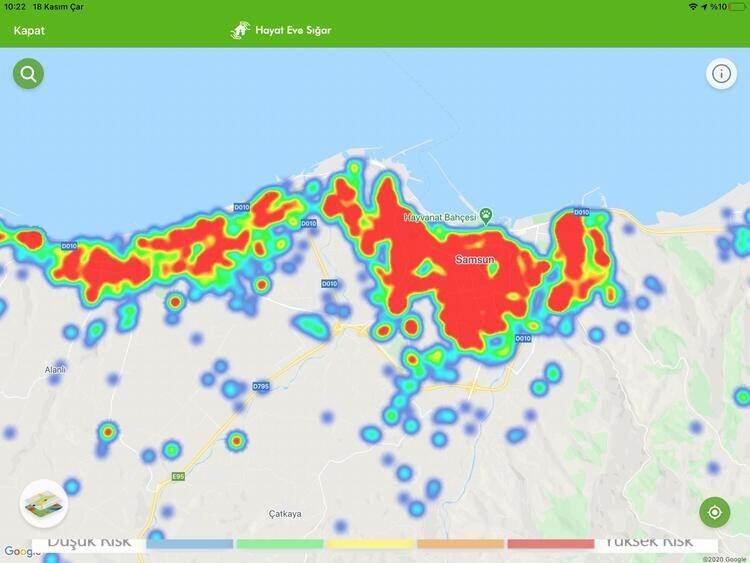
Task: Select the orange legend color bar
Action: tap(460, 544)
